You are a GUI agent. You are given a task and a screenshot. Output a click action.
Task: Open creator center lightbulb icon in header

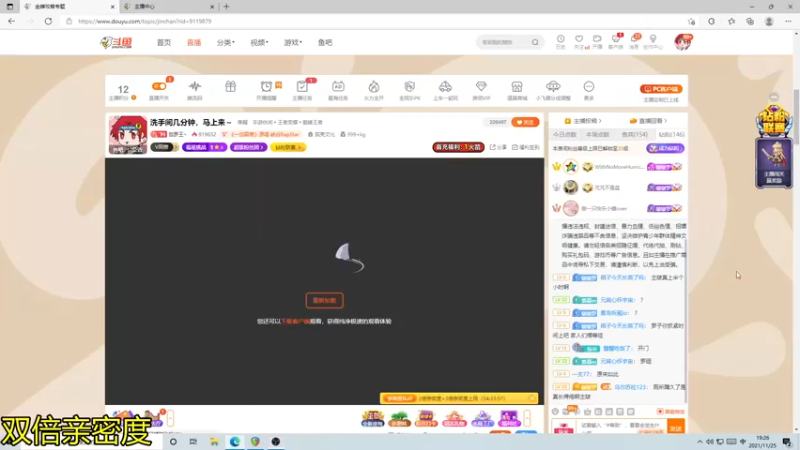coord(653,42)
